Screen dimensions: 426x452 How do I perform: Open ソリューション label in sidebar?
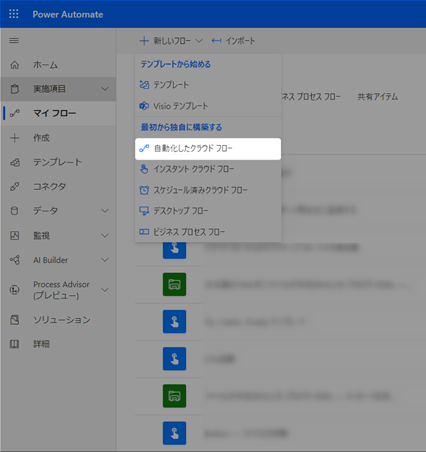(x=62, y=320)
